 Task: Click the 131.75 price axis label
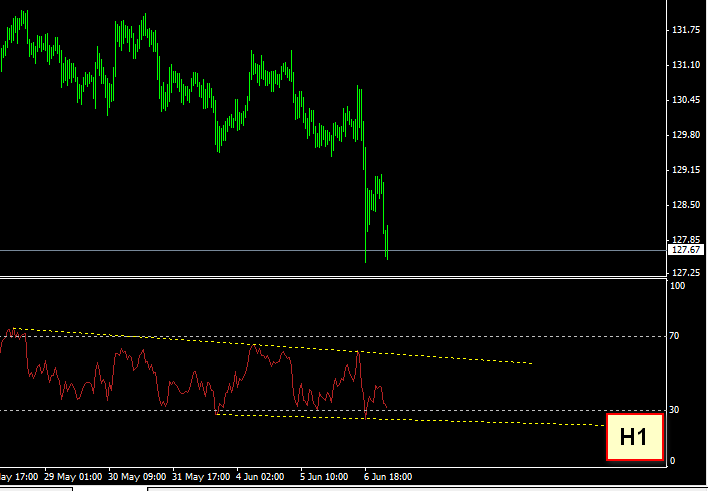[x=686, y=30]
